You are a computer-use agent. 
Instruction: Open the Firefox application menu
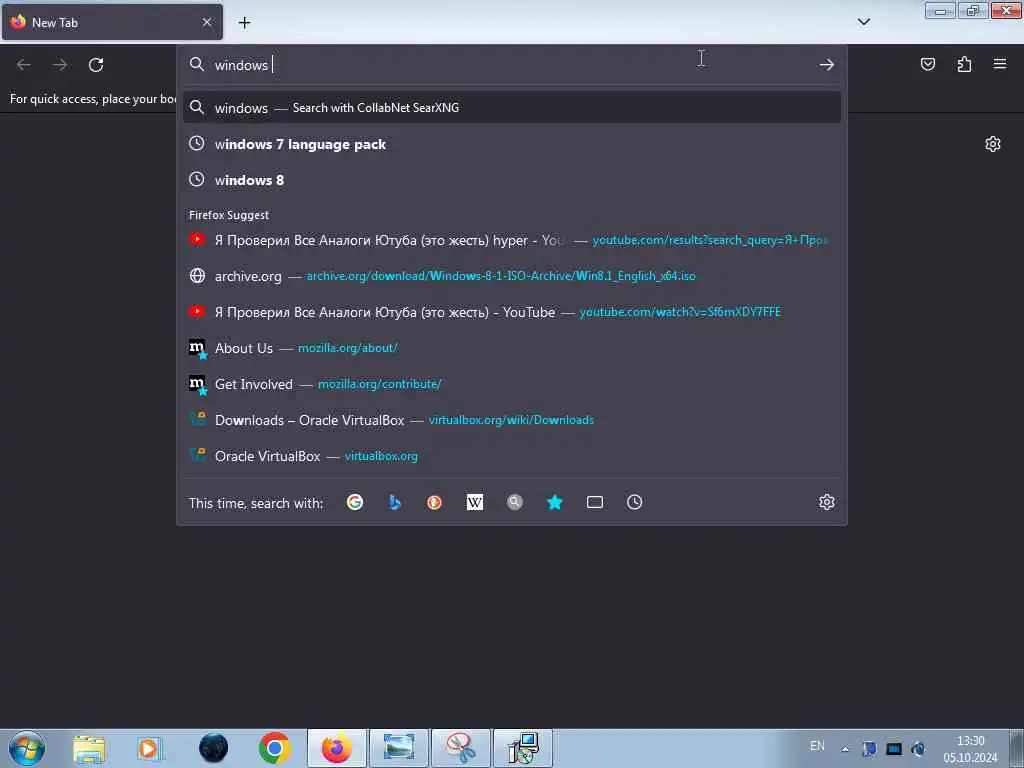[1000, 64]
